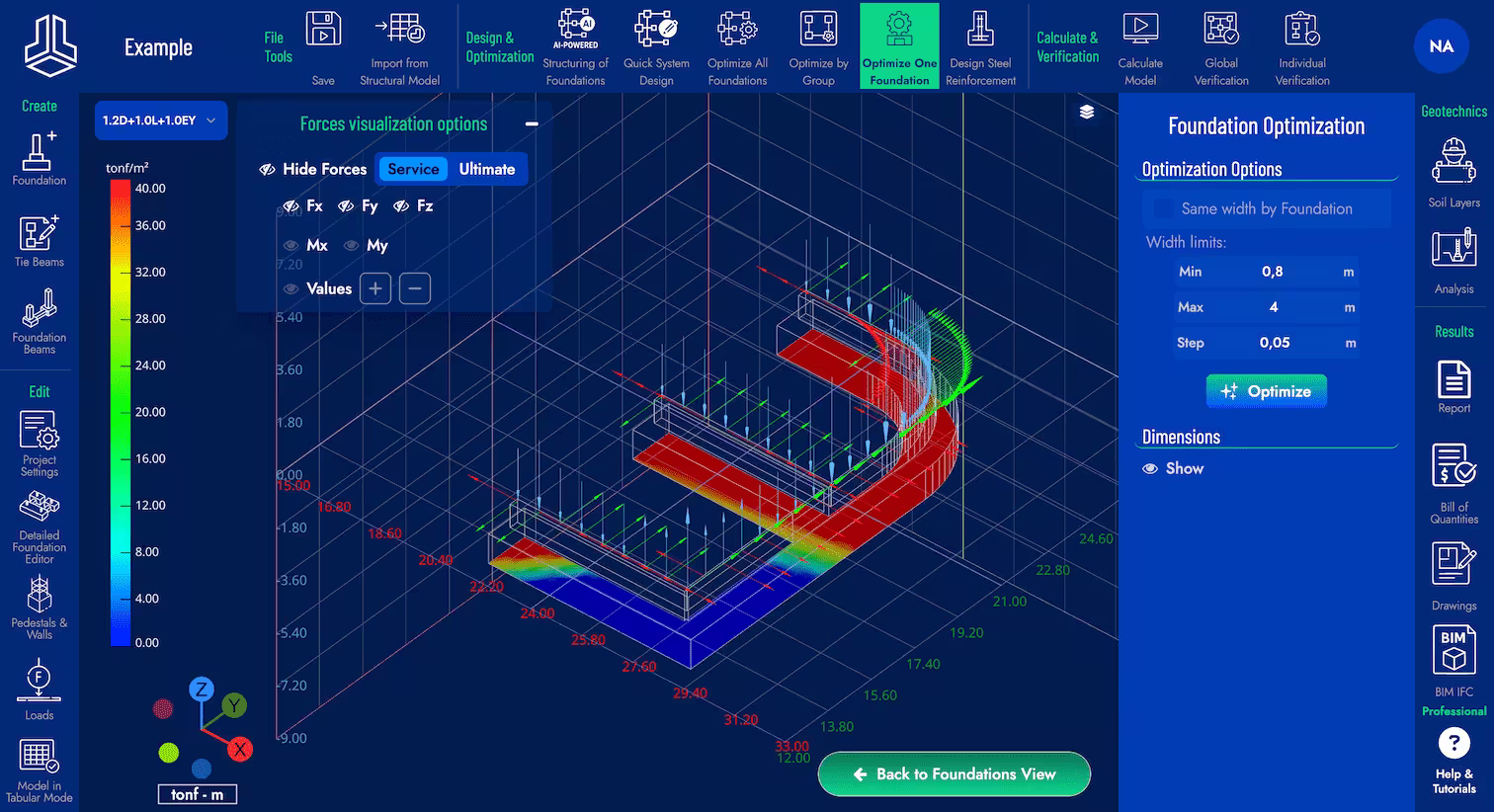1494x812 pixels.
Task: Open the load combination dropdown
Action: 160,120
